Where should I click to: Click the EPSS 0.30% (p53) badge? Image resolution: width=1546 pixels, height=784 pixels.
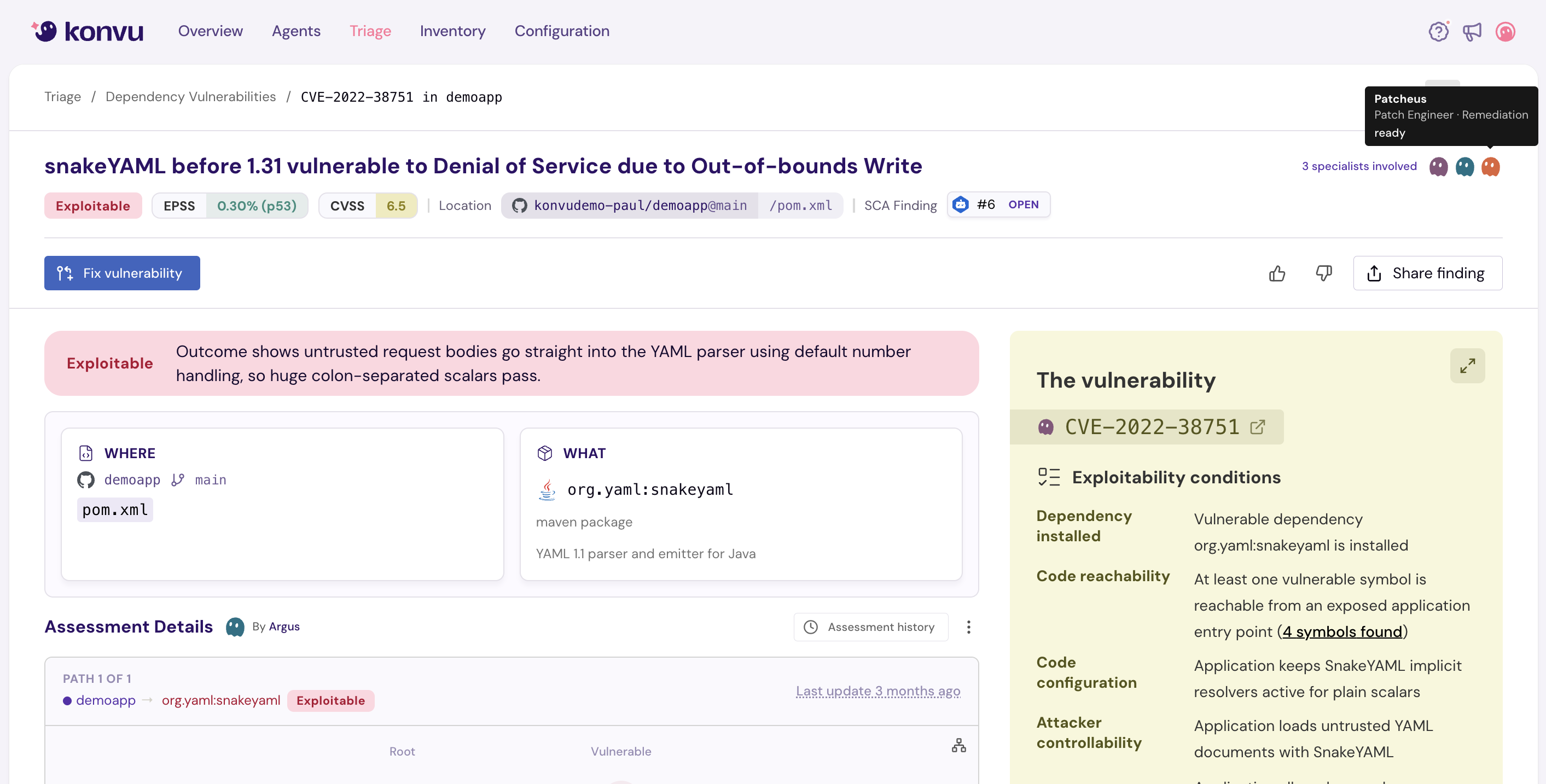[230, 206]
